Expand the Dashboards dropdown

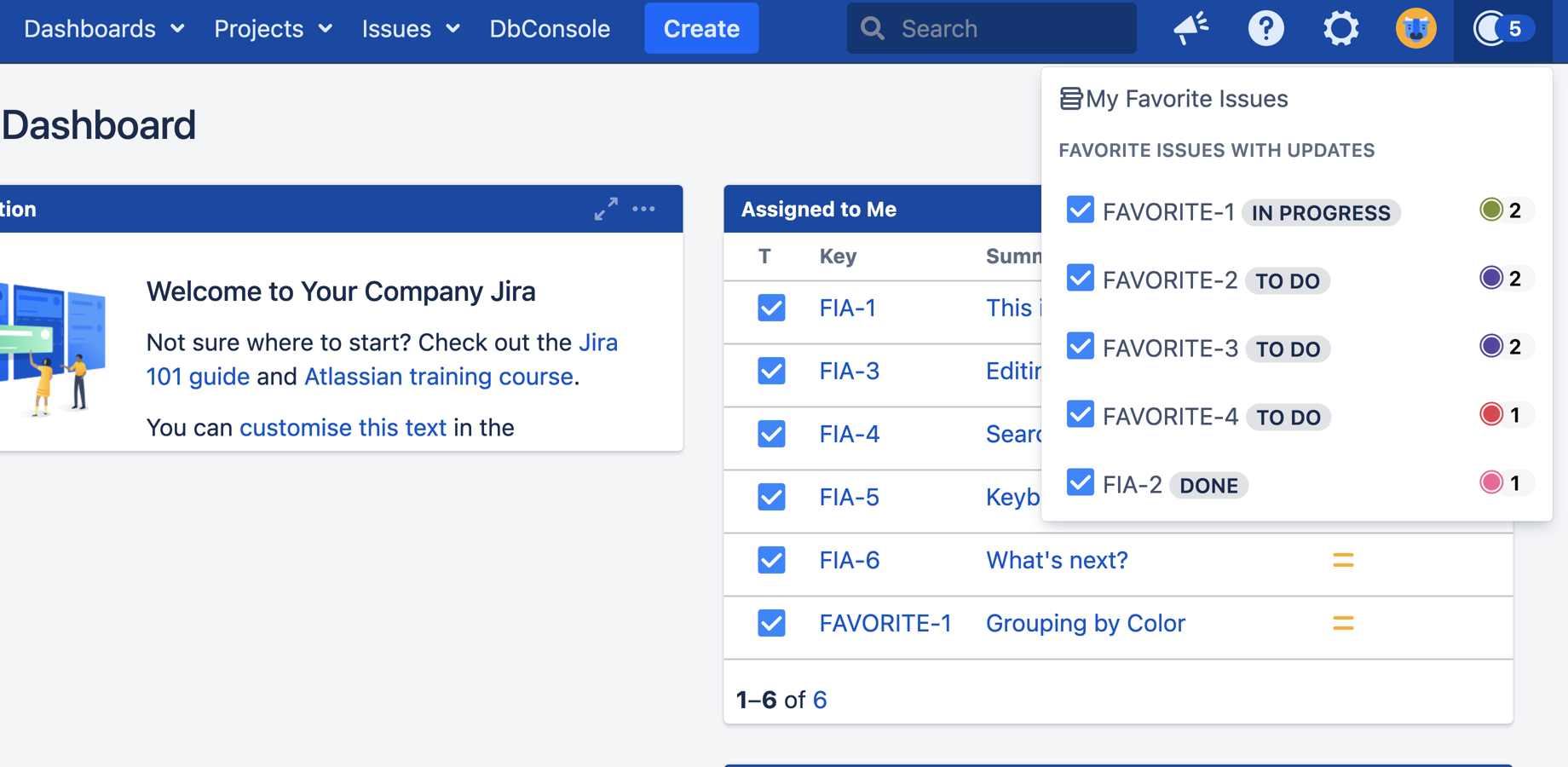tap(101, 28)
